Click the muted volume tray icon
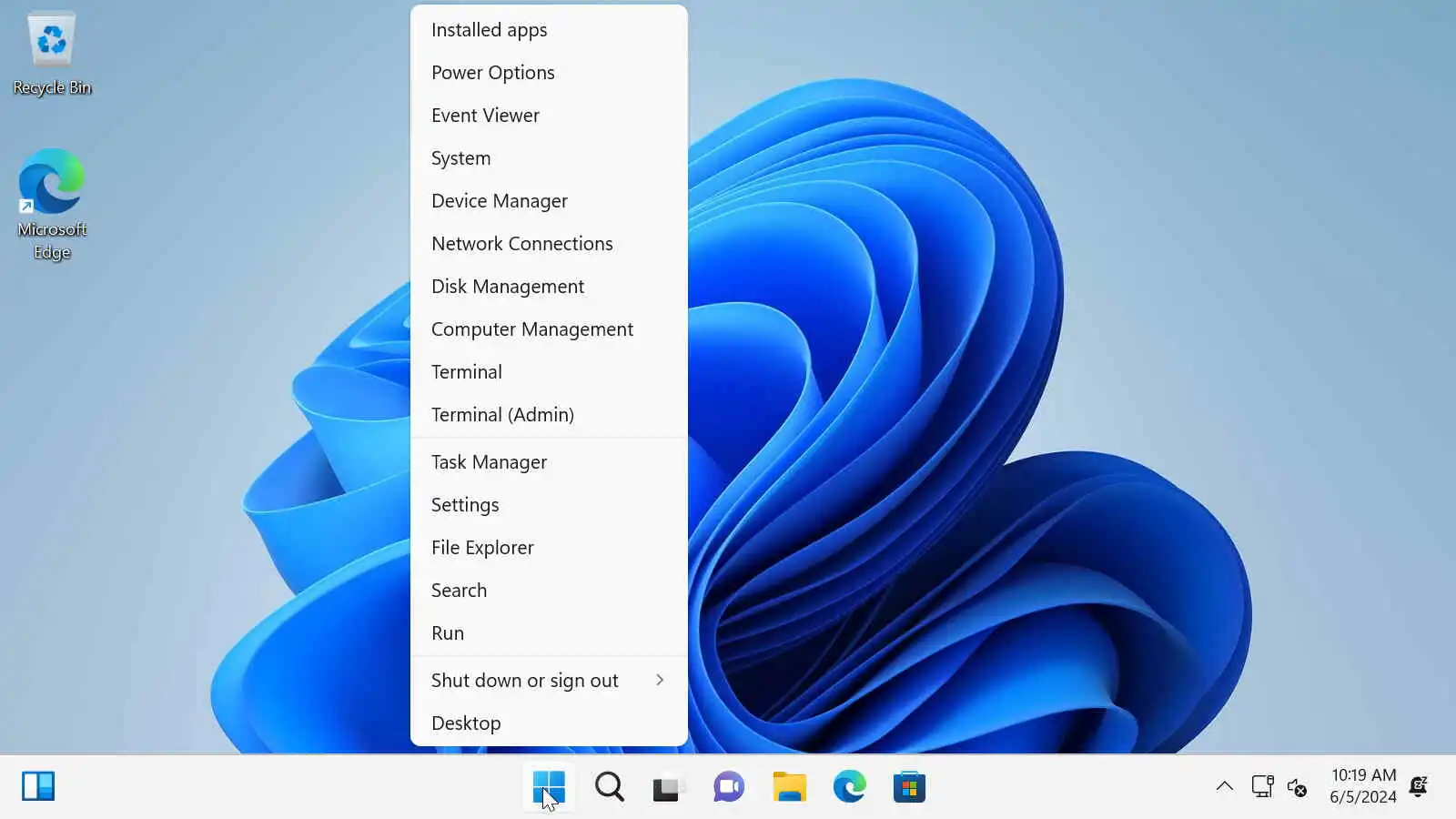Image resolution: width=1456 pixels, height=819 pixels. coord(1298,787)
